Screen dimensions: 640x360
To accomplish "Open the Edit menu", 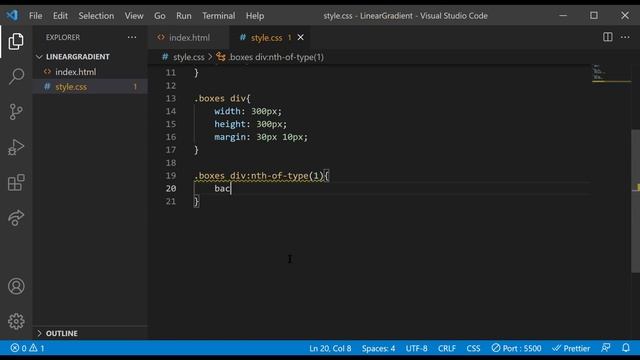I will coord(60,16).
